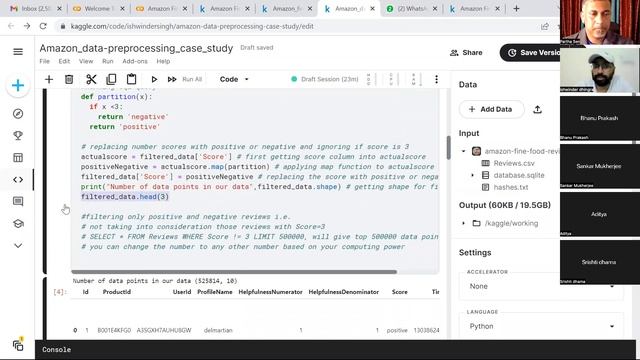The width and height of the screenshot is (640, 360).
Task: Open the hamburger main menu
Action: tap(18, 52)
